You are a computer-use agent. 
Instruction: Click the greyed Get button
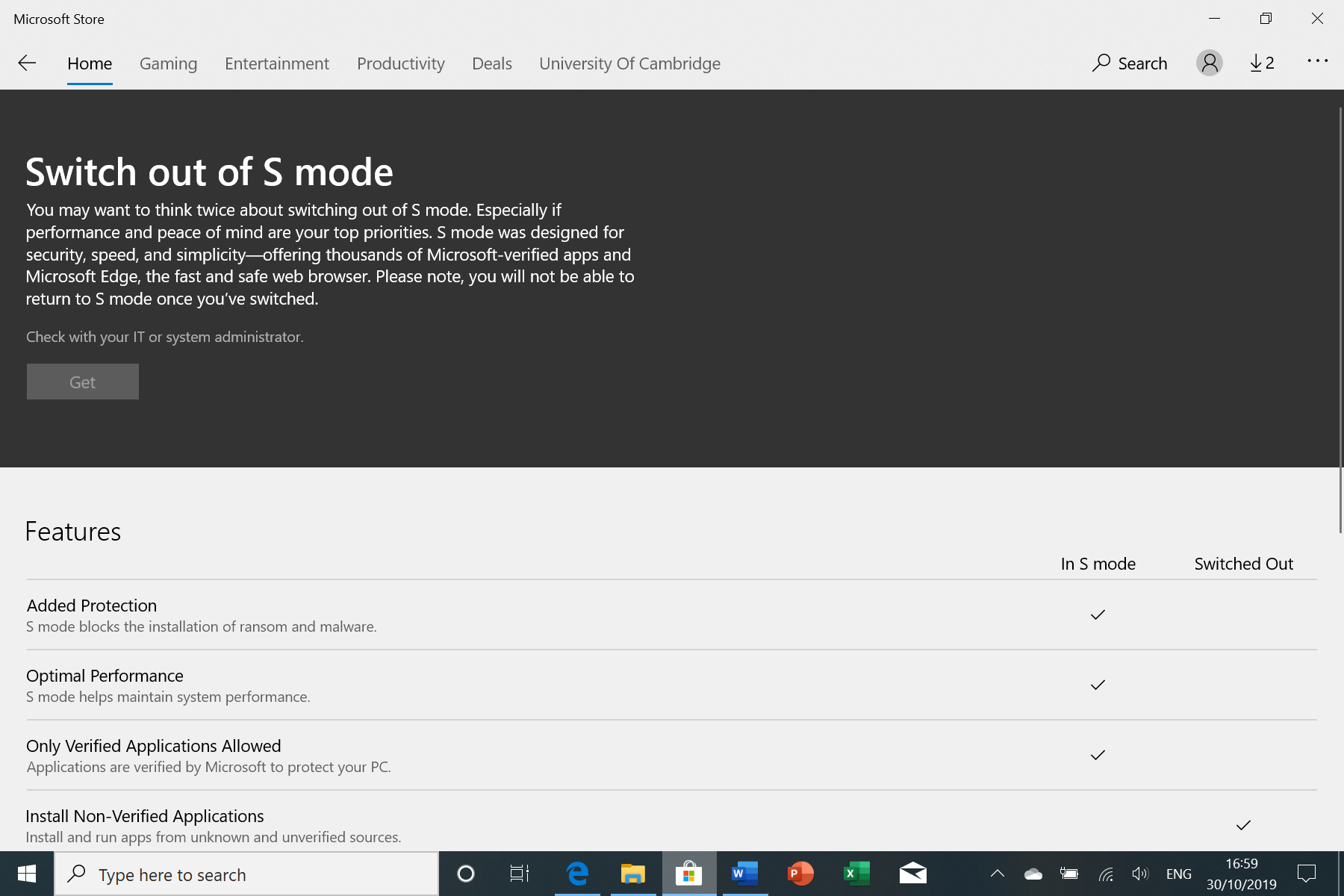83,382
